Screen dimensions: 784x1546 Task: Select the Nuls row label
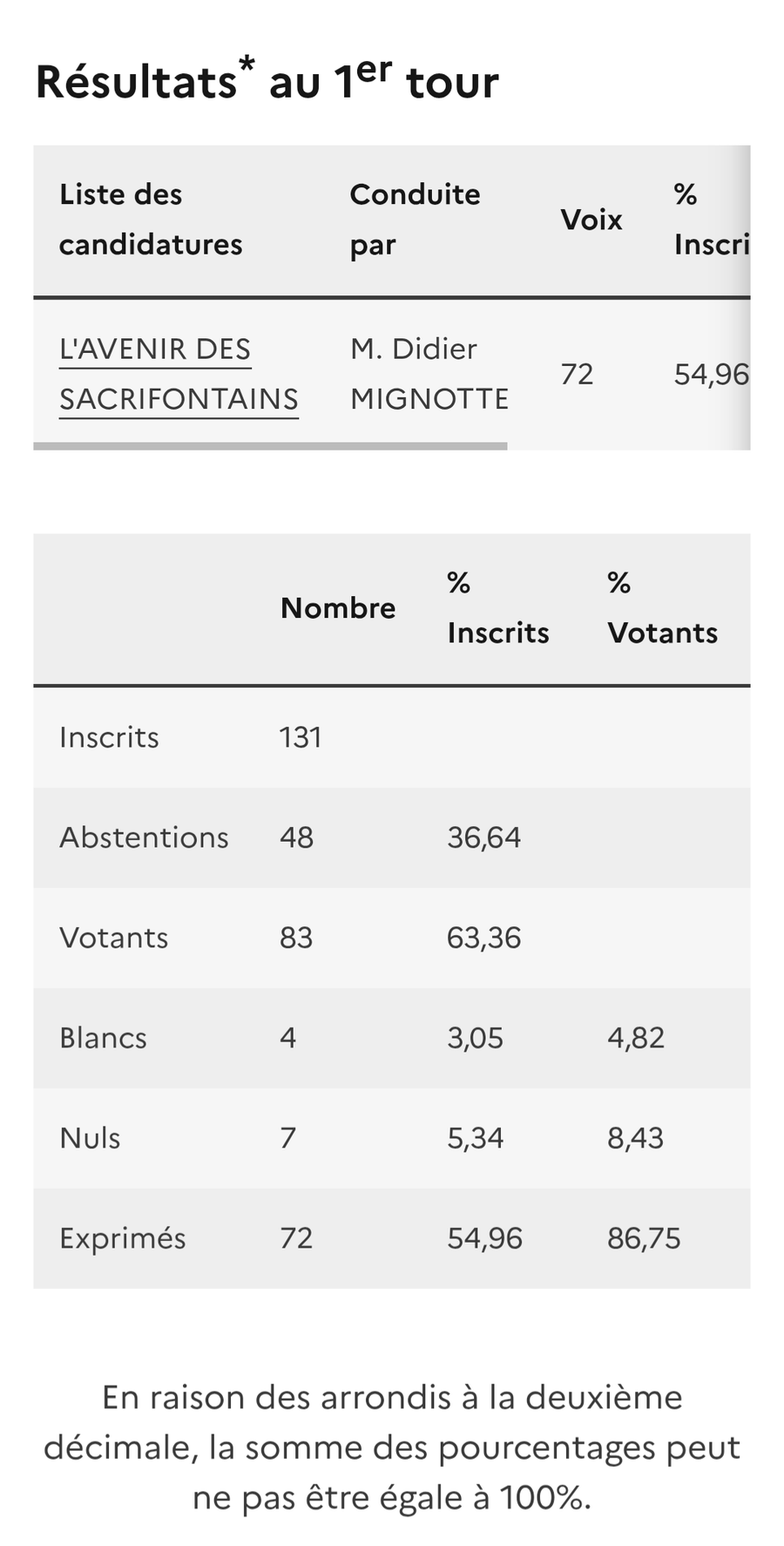coord(90,1138)
